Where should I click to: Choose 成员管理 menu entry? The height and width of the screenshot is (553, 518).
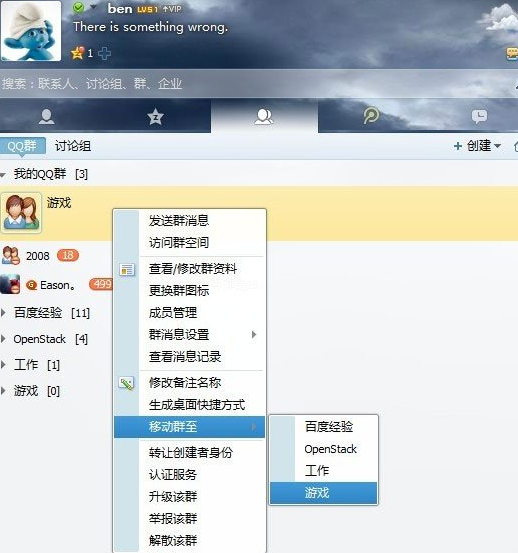(189, 313)
